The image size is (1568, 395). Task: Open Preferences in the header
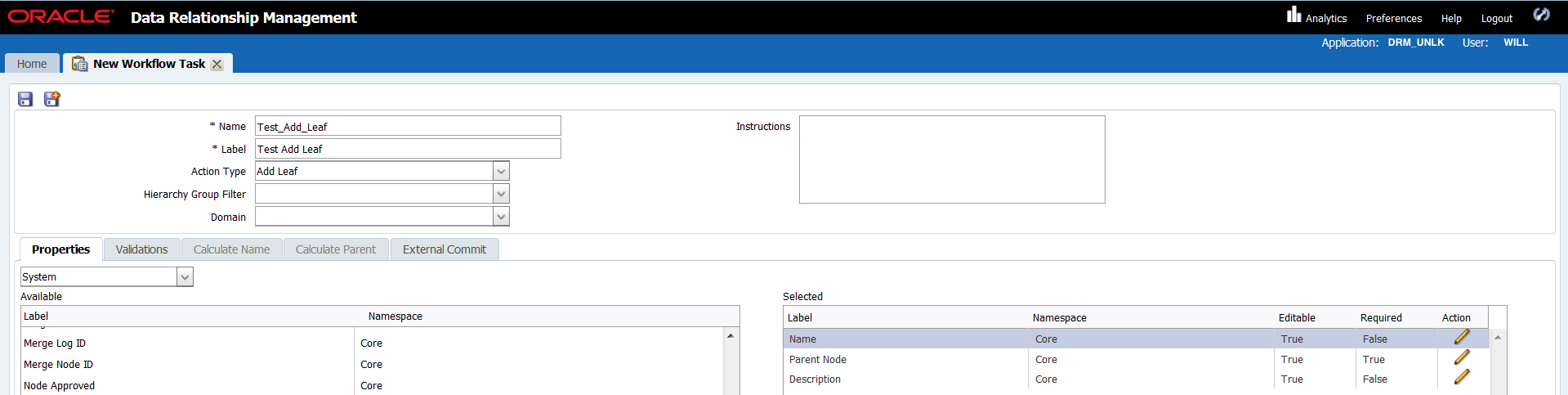[1393, 18]
